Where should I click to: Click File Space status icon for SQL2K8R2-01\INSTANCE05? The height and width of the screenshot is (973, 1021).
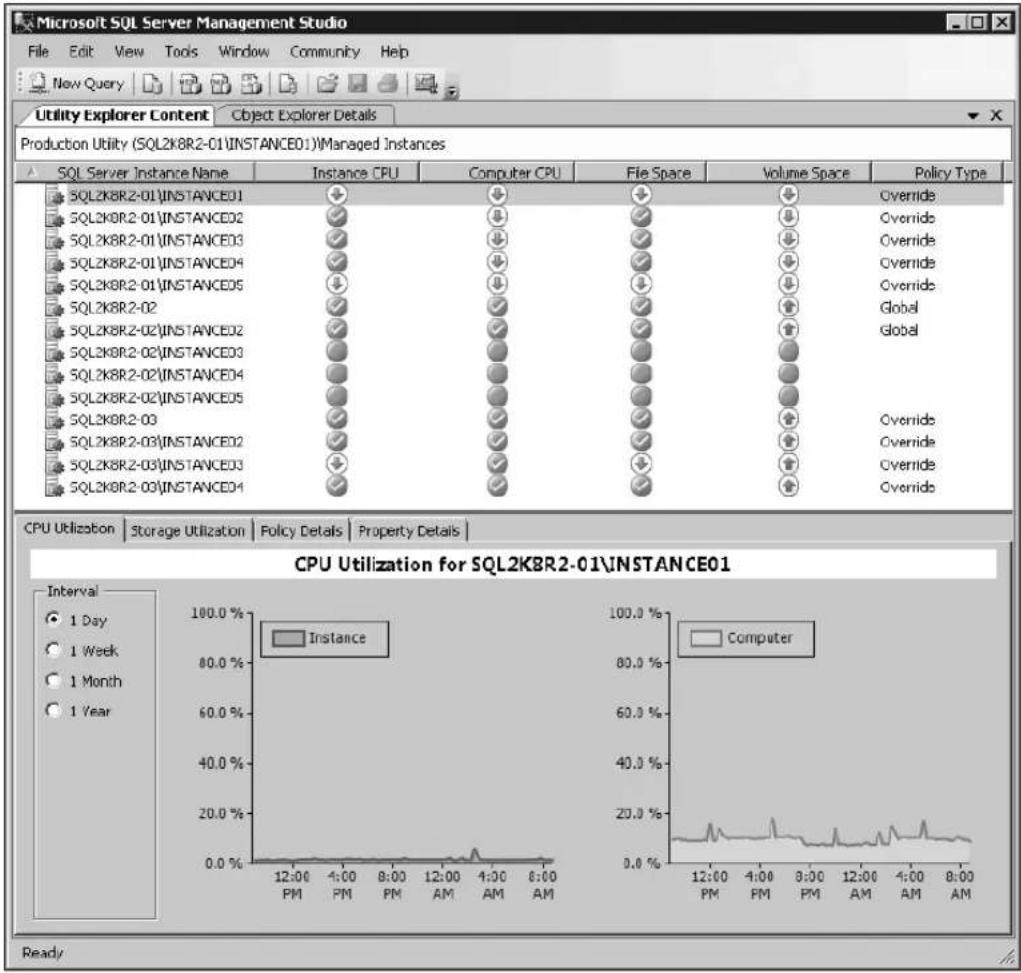pyautogui.click(x=641, y=284)
